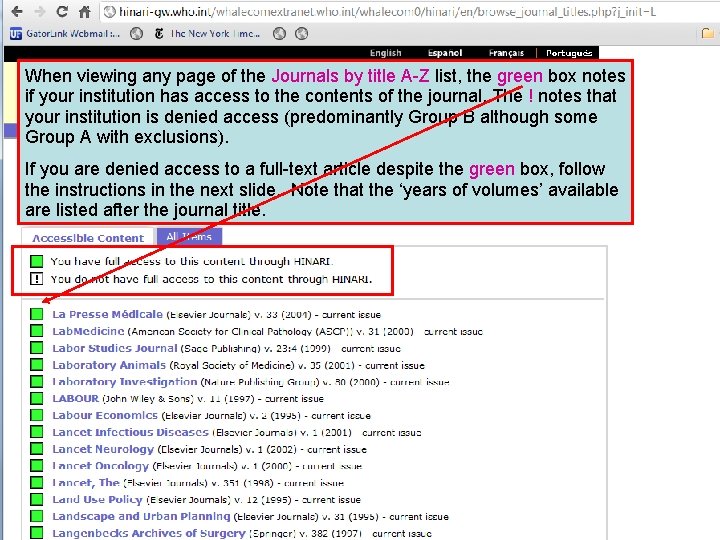Viewport: 720px width, 540px height.
Task: Click green box beside Langenbecks Archives of Surgery
Action: 36,533
